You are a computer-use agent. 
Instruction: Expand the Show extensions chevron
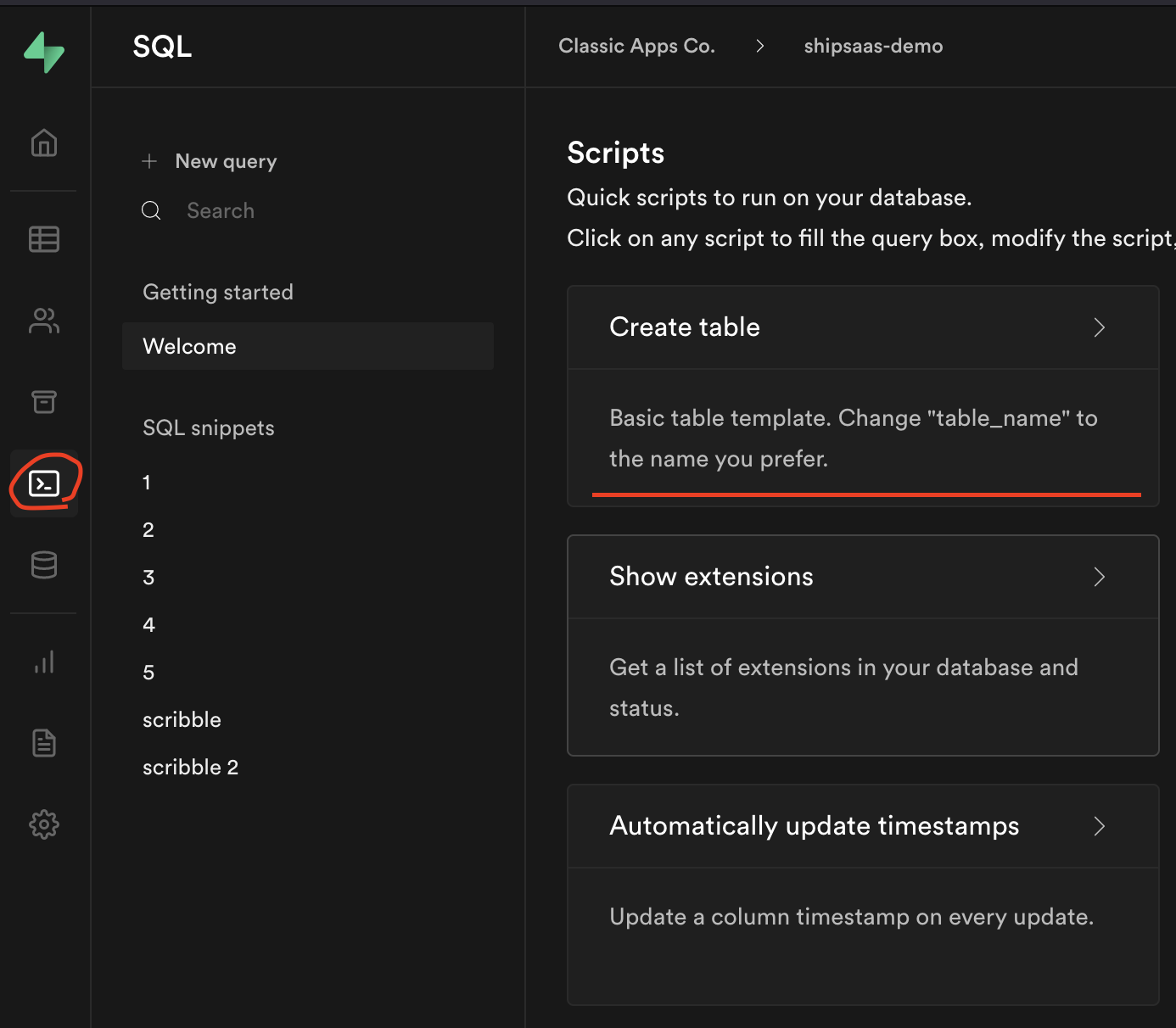[1099, 577]
